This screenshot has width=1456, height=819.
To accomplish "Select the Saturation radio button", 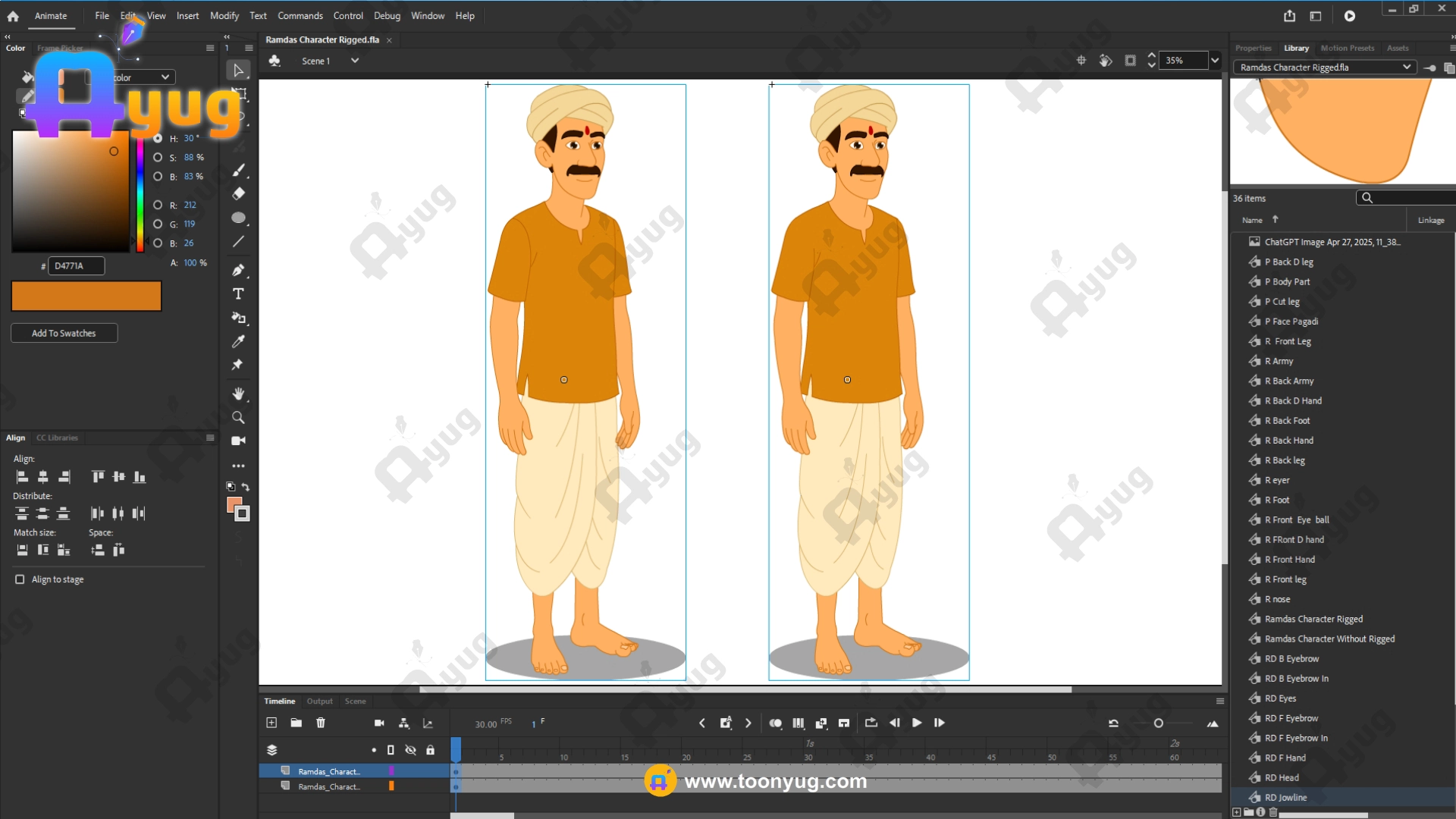I will pos(158,158).
